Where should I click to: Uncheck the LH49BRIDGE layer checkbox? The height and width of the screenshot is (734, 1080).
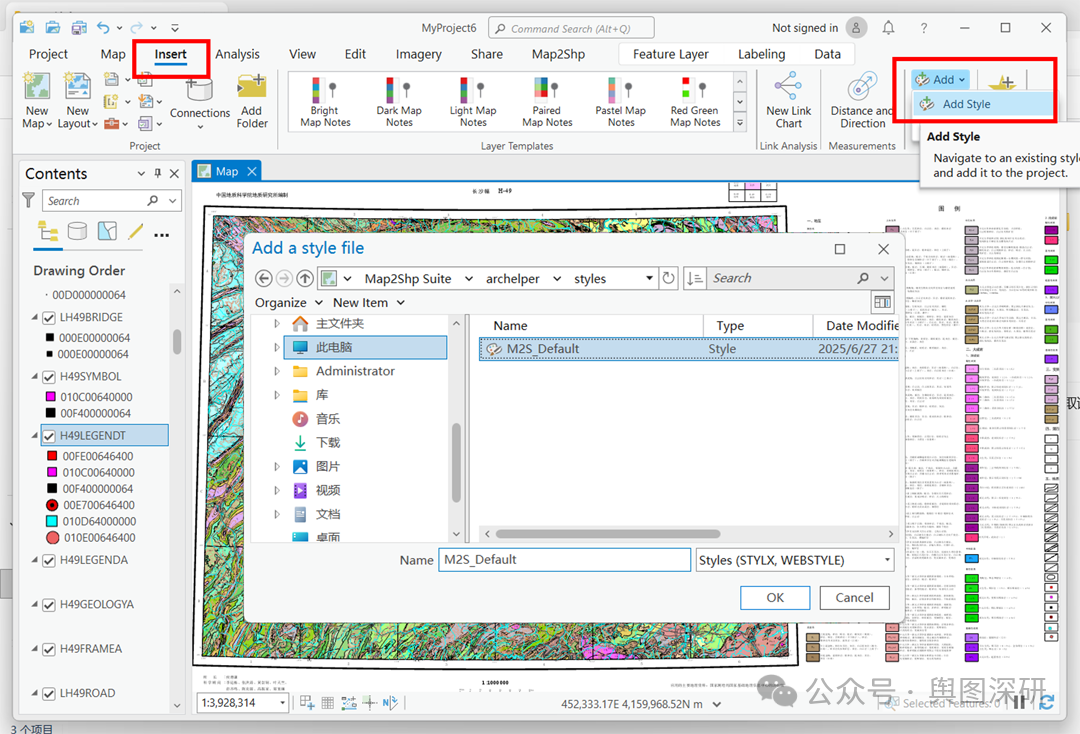tap(49, 318)
